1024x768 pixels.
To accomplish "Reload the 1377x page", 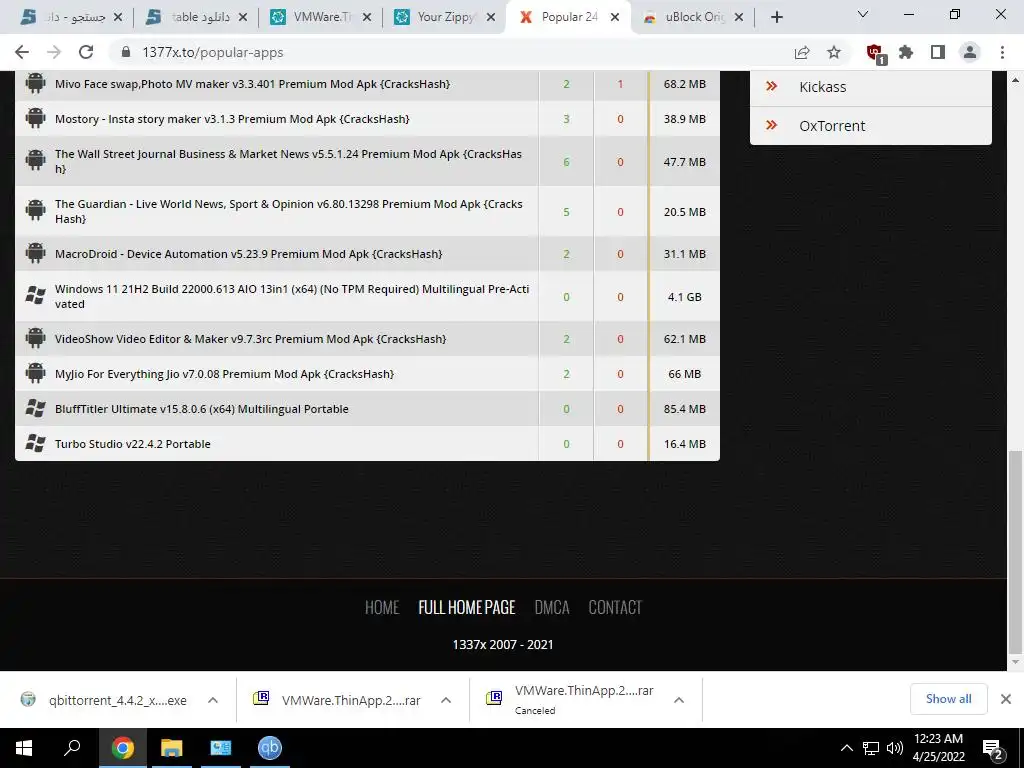I will pos(86,52).
